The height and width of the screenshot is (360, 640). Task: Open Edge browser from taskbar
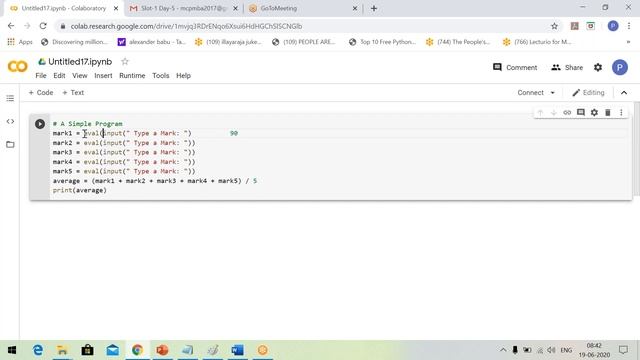point(38,350)
